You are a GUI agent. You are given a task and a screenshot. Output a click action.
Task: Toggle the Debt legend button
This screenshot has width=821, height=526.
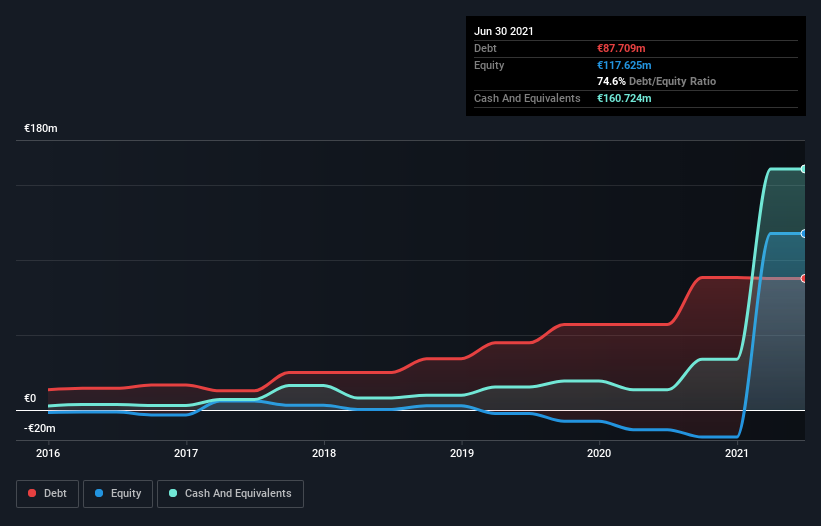coord(48,494)
